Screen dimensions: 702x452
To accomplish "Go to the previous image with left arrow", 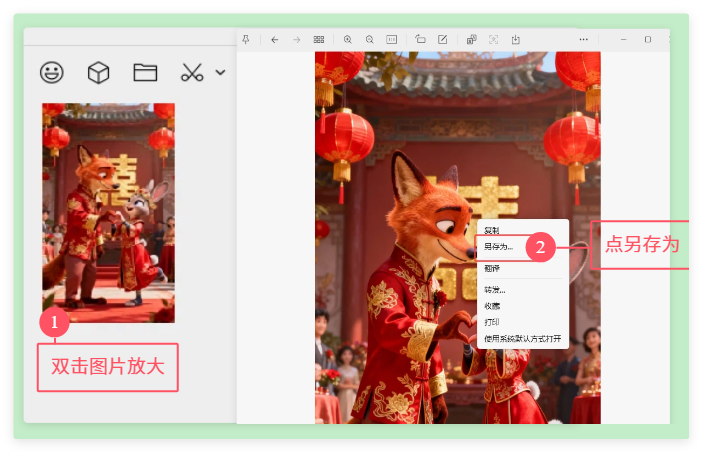I will click(x=274, y=39).
